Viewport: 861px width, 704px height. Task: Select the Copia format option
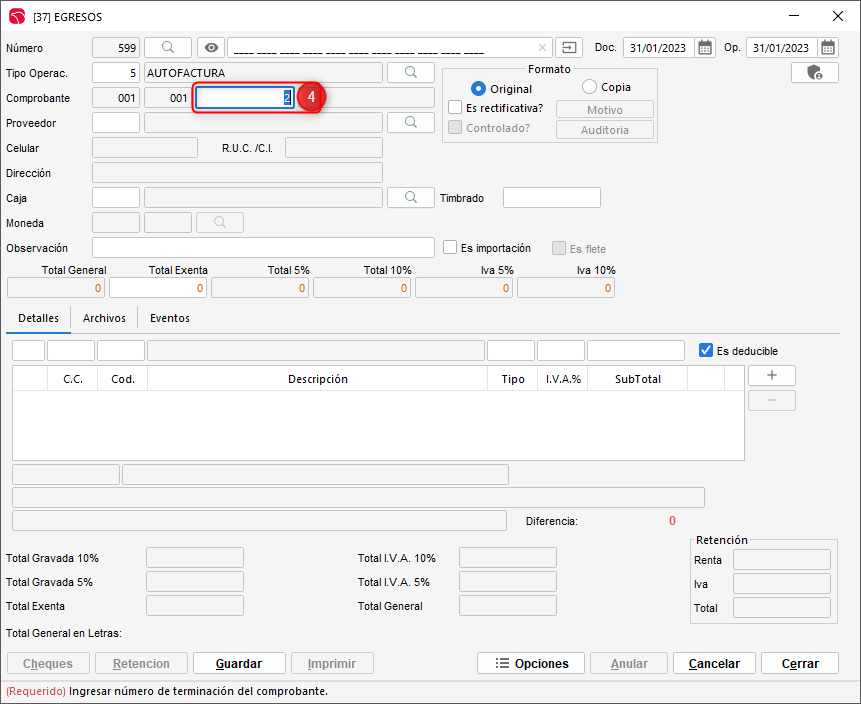pos(589,87)
